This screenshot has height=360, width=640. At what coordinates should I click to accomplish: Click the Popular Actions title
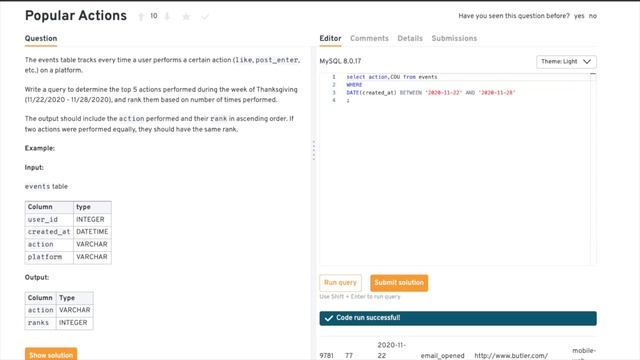click(76, 16)
